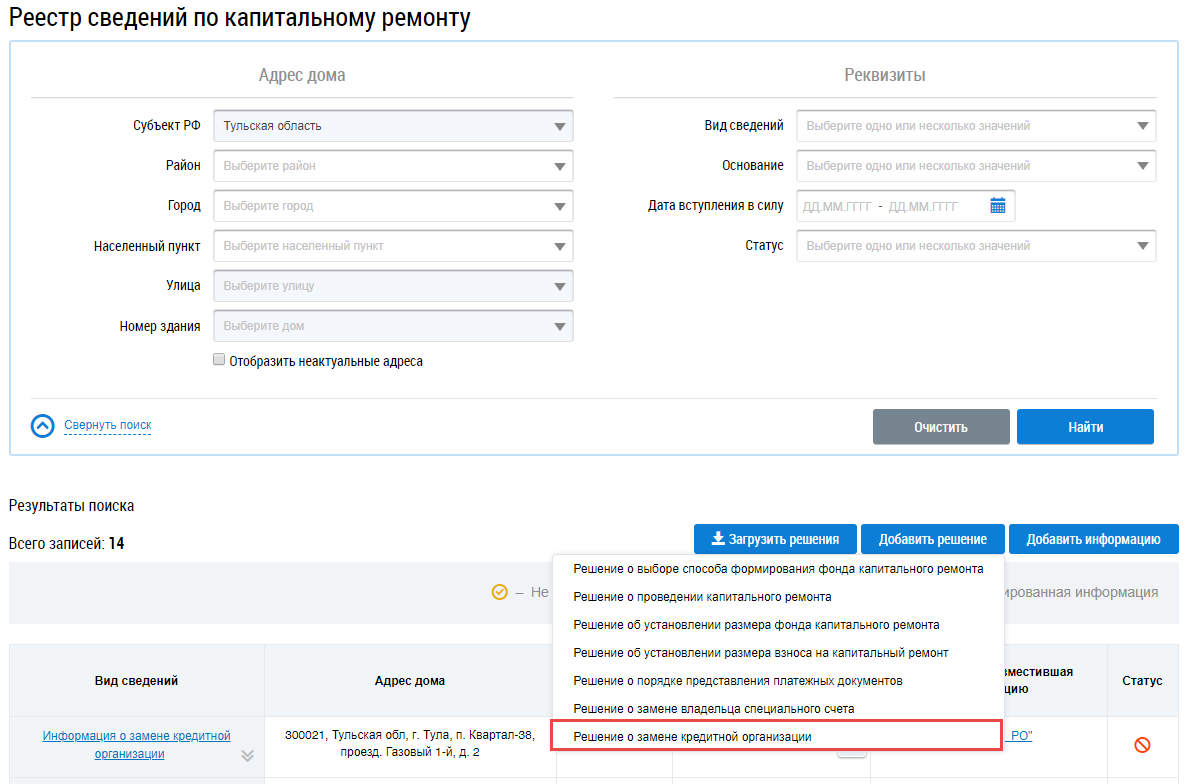Expand the Район dropdown list
Viewport: 1187px width, 784px height.
click(393, 166)
